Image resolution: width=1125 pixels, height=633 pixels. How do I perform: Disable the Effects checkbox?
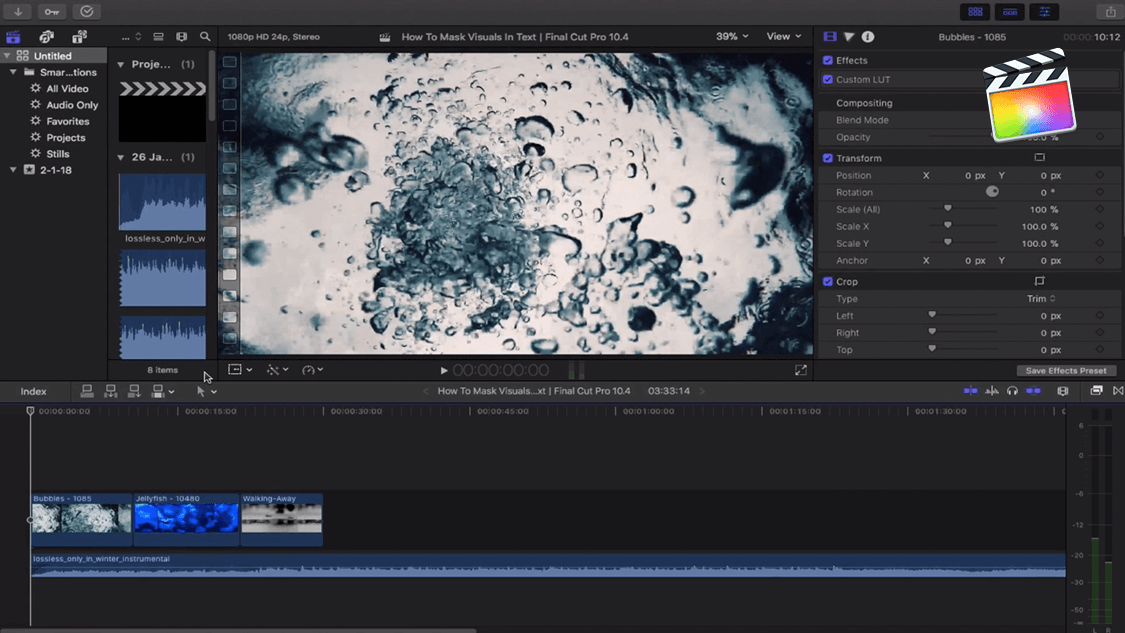[x=828, y=61]
